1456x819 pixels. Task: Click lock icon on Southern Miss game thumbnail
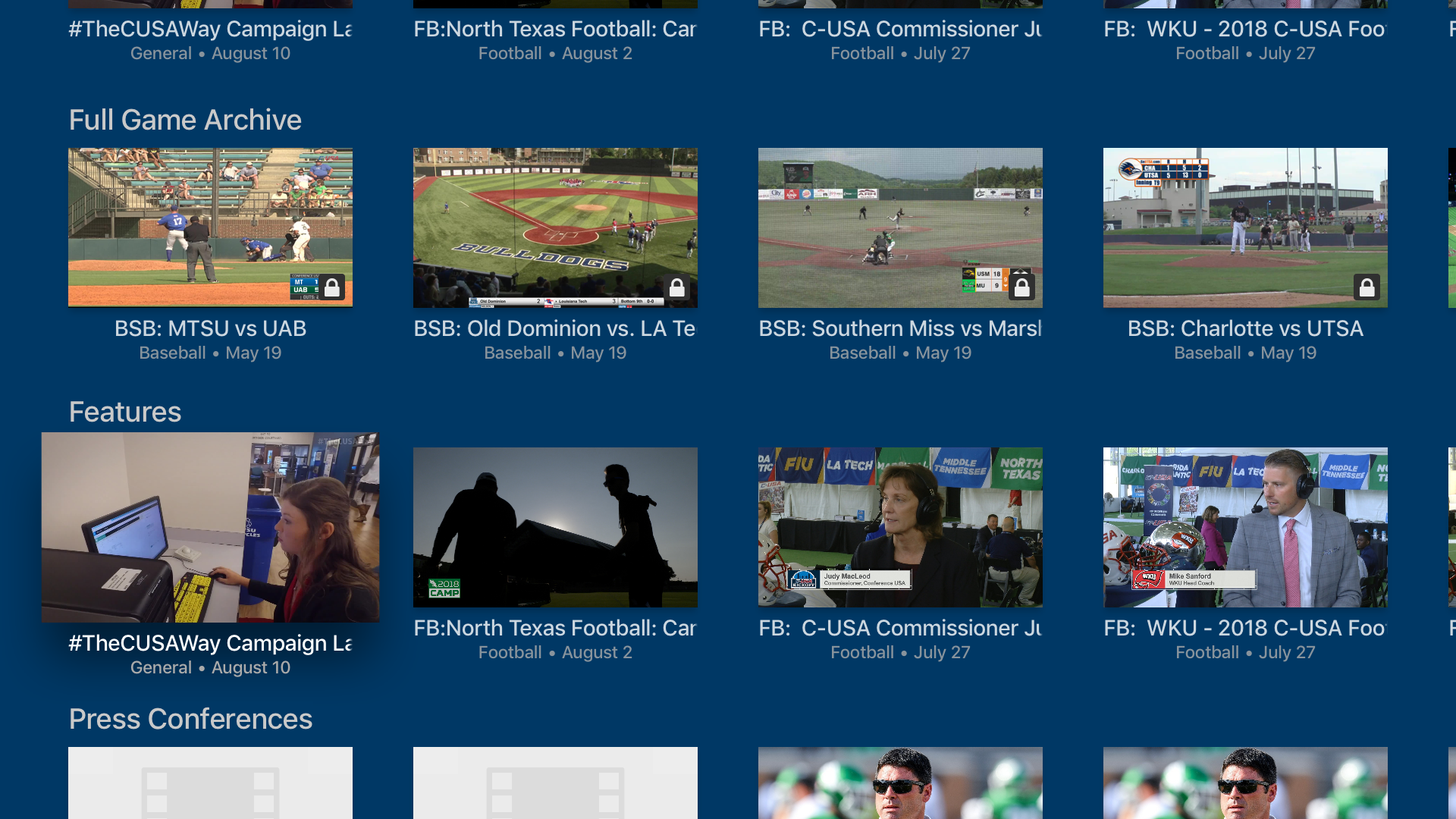[1022, 287]
